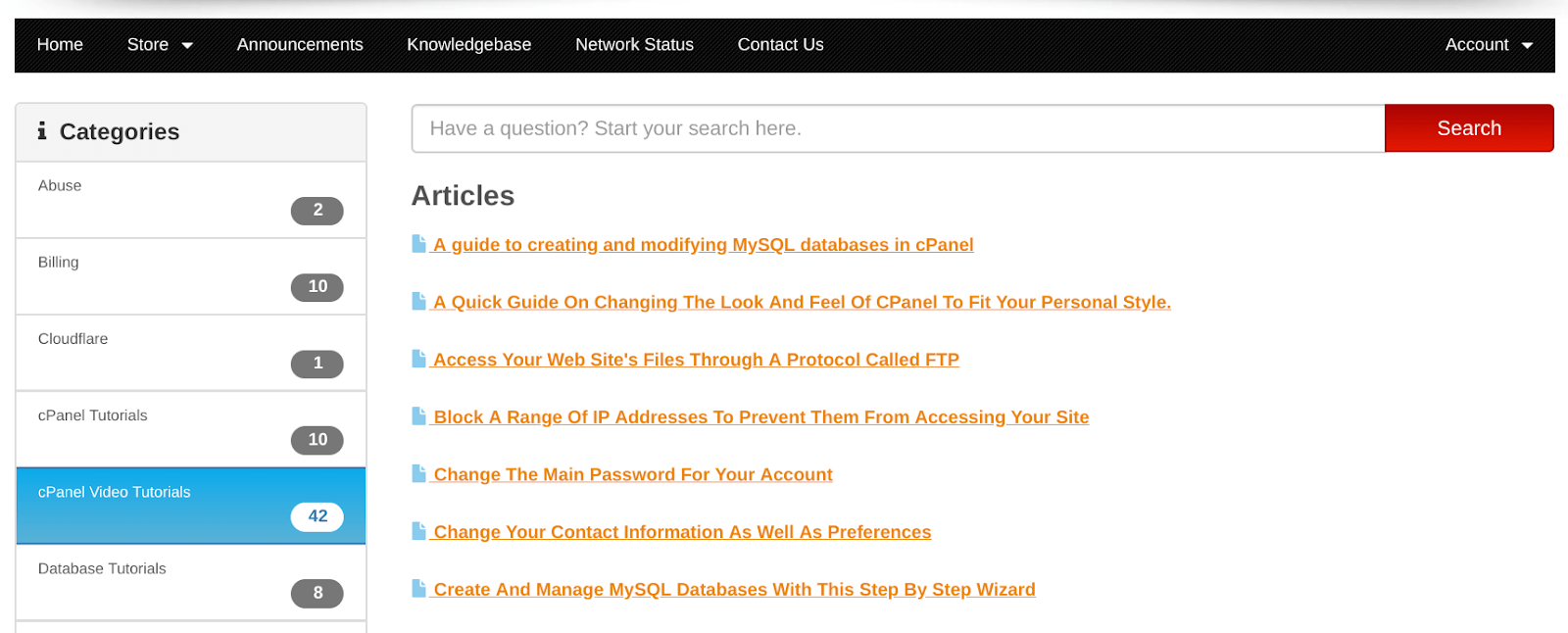Open Contact Us from navigation bar
Viewport: 1568px width, 633px height.
[x=780, y=45]
